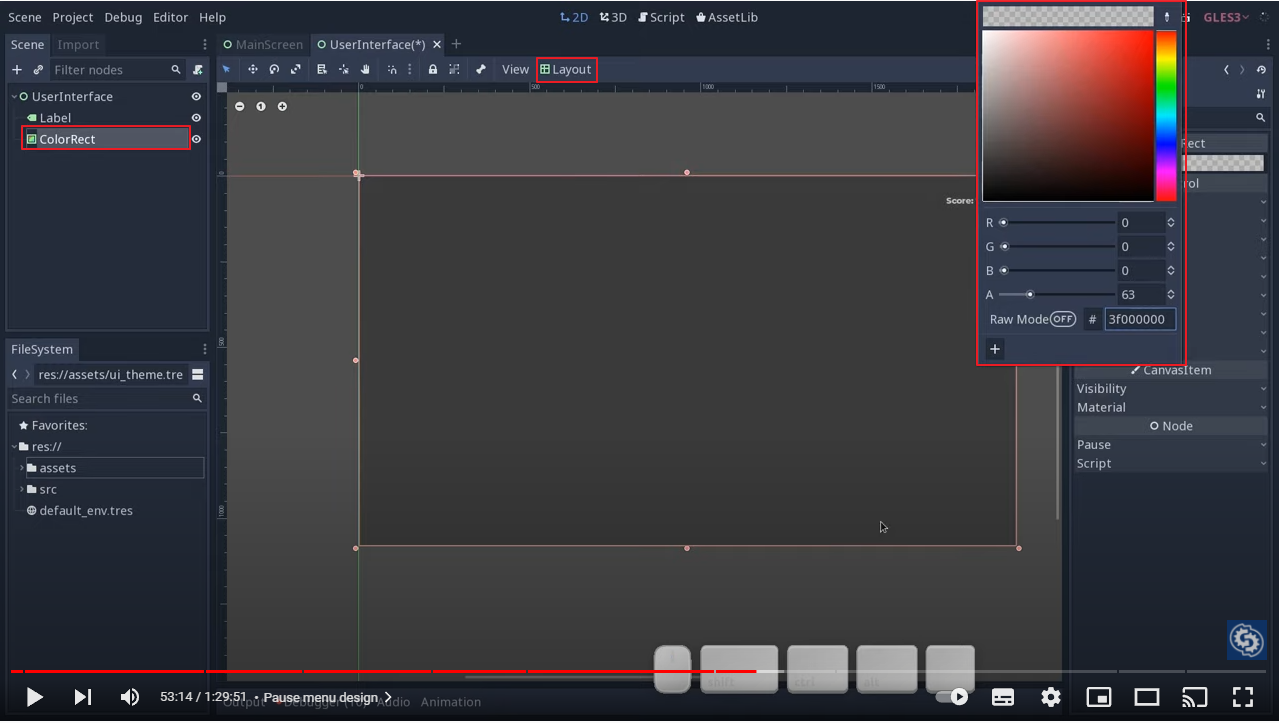Adjust the alpha A slider
Image resolution: width=1279 pixels, height=723 pixels.
click(1056, 294)
